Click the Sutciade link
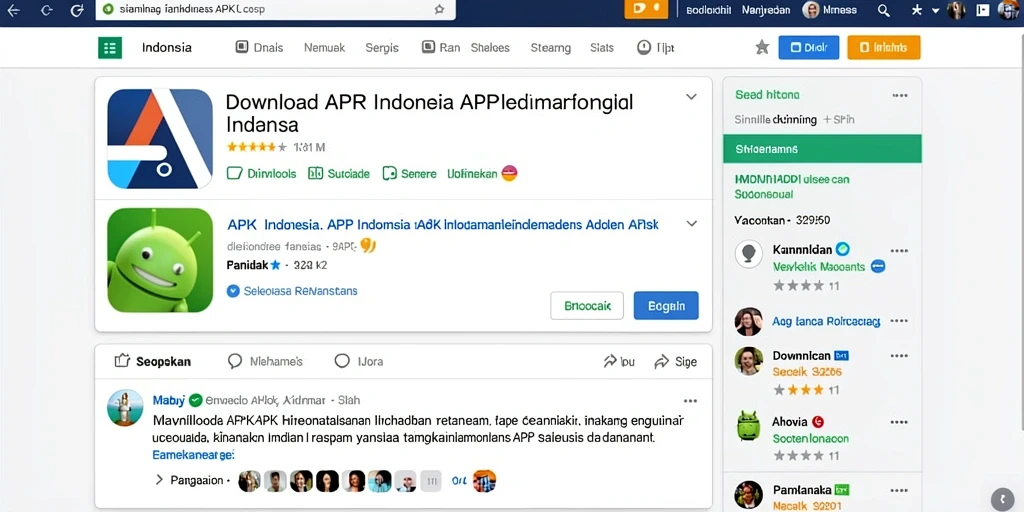This screenshot has height=512, width=1024. pyautogui.click(x=339, y=174)
